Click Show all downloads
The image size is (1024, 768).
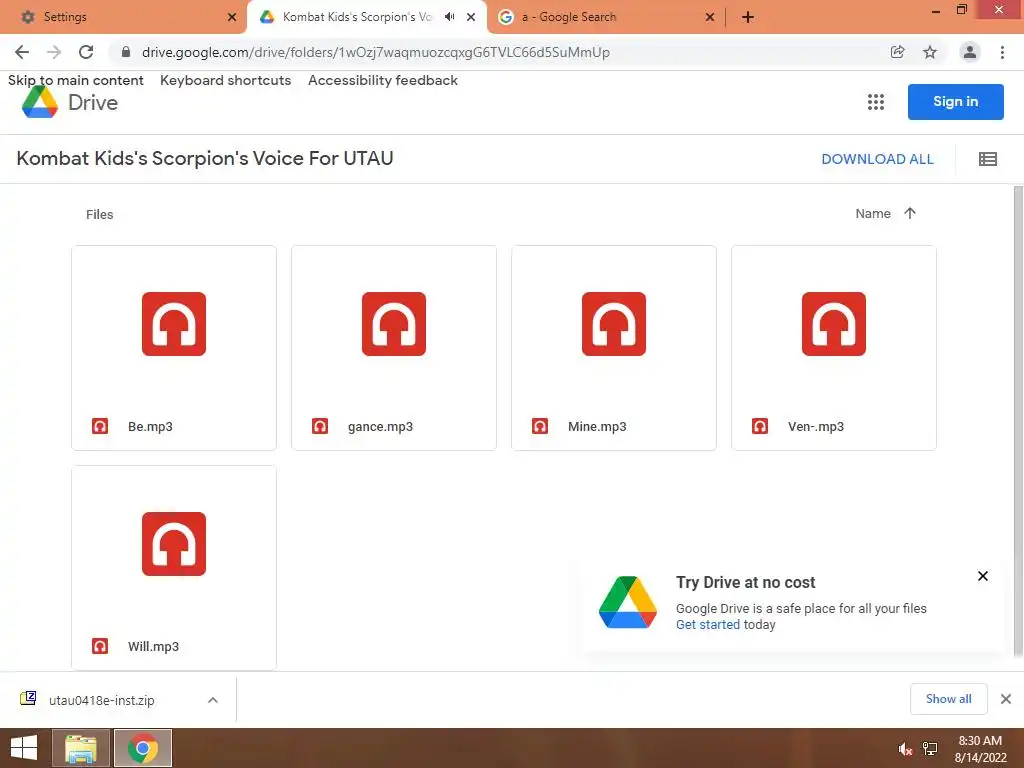(x=949, y=699)
